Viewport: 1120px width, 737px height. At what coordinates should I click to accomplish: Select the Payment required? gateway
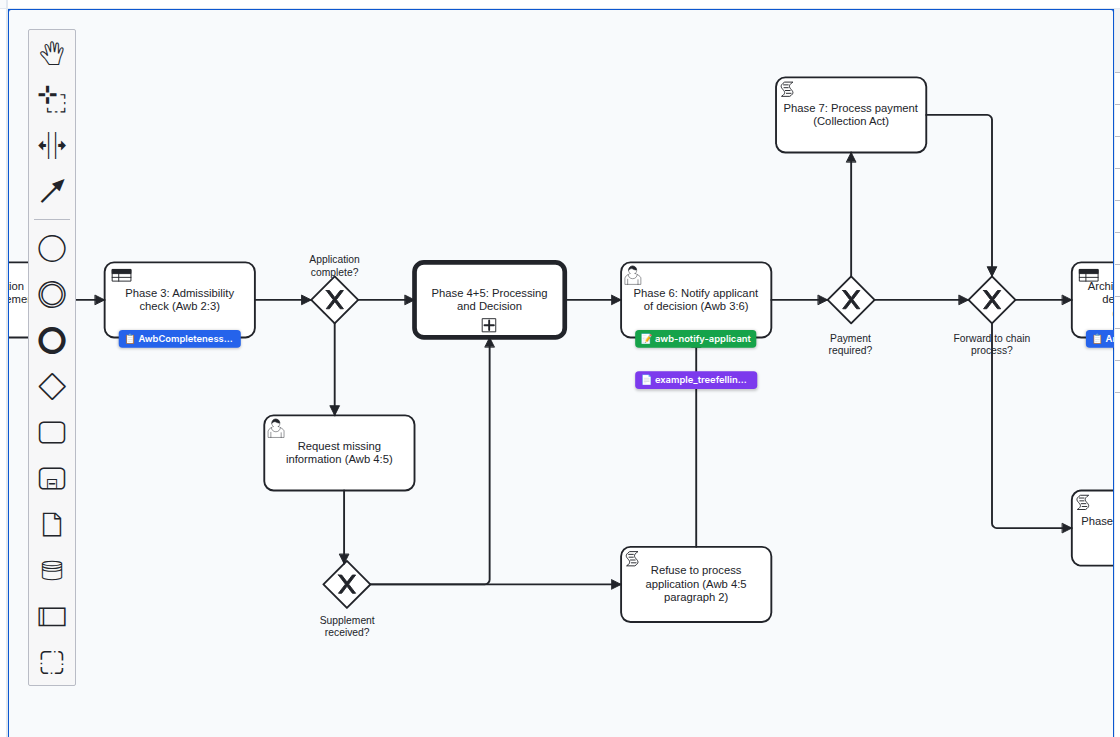tap(850, 299)
